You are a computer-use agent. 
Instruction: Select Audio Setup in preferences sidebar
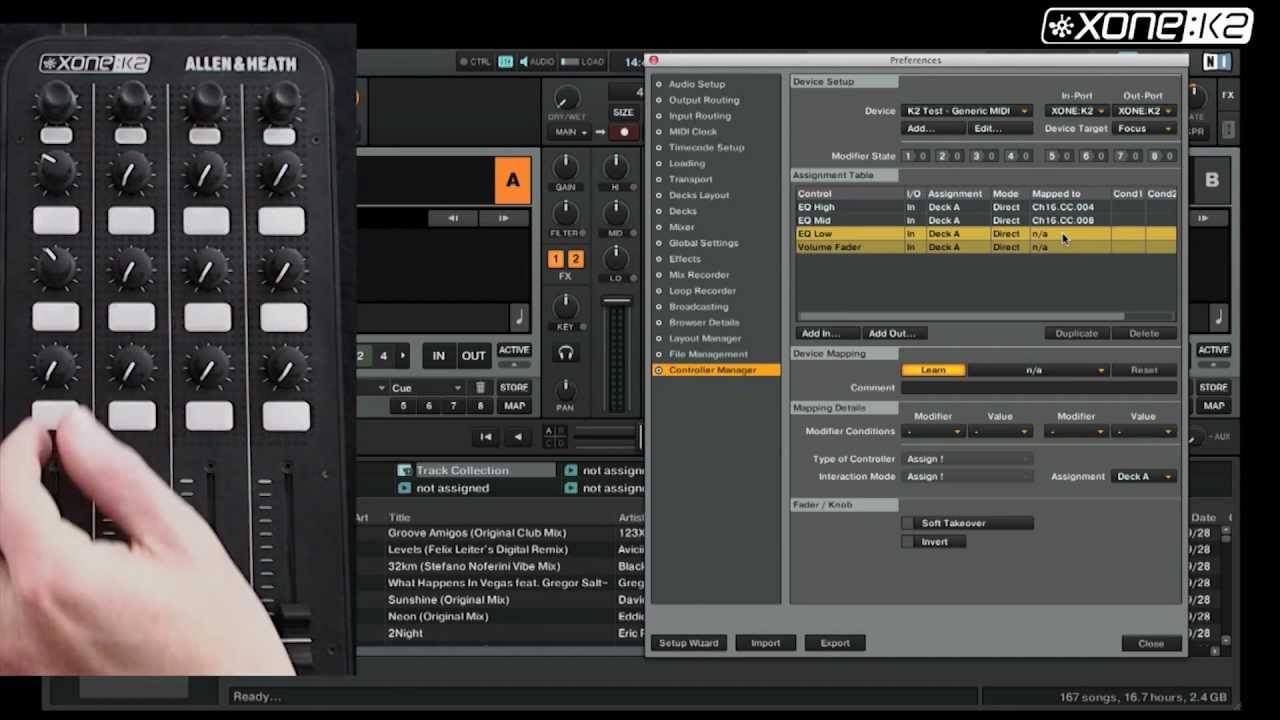[697, 84]
